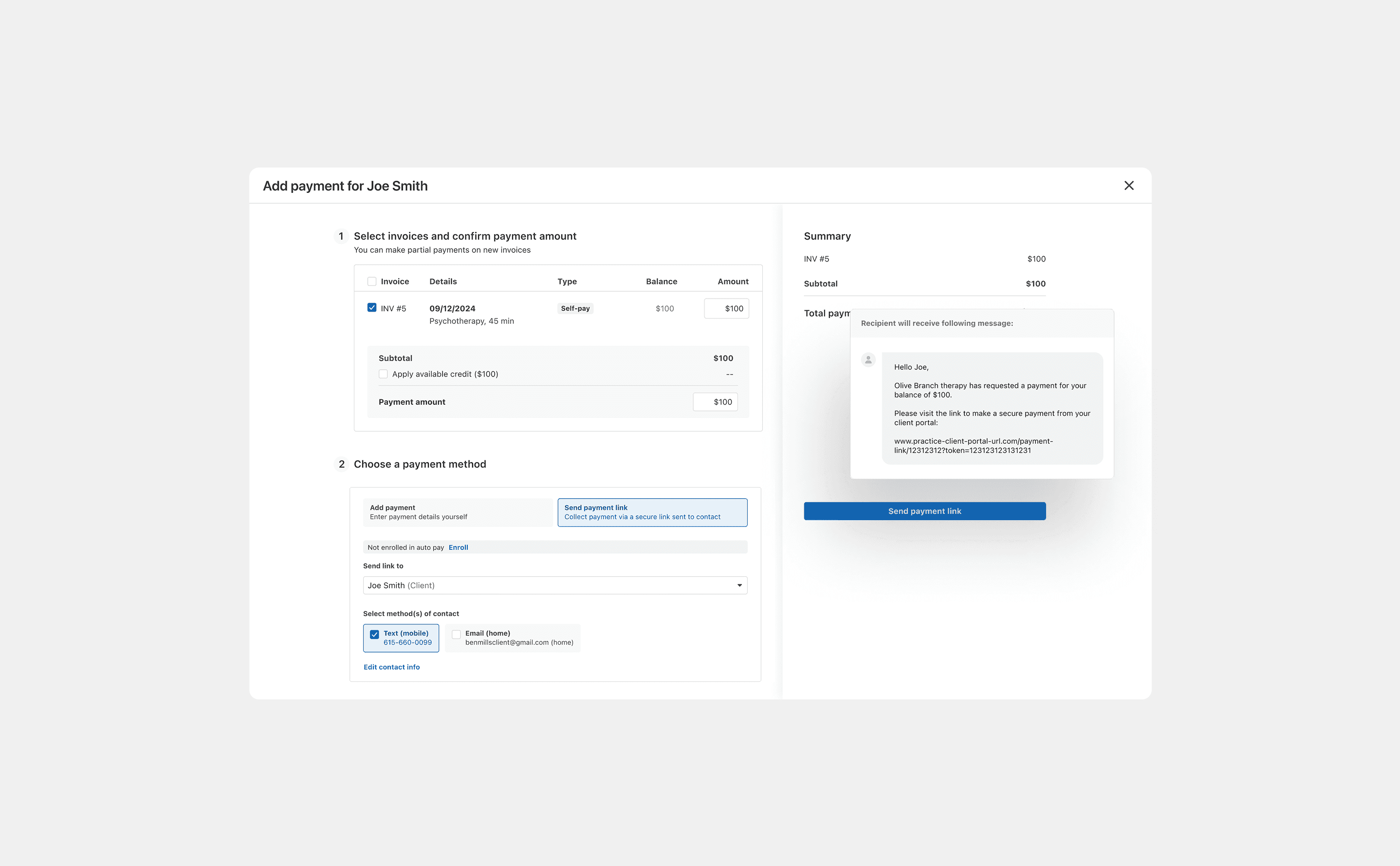Uncheck the INV #5 invoice checkbox
1400x866 pixels.
pos(372,307)
